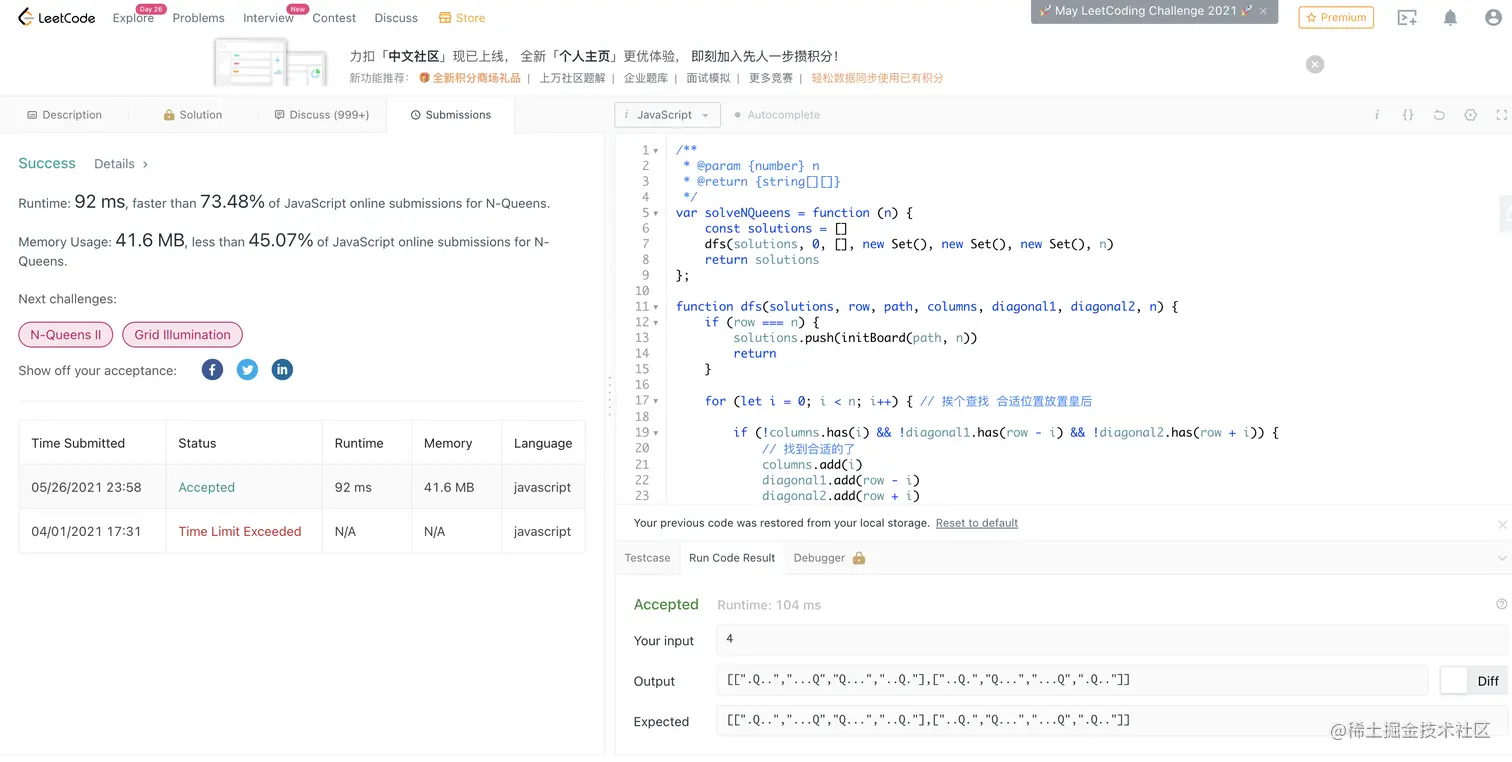Toggle the Diff switch
The width and height of the screenshot is (1512, 762).
pyautogui.click(x=1455, y=680)
